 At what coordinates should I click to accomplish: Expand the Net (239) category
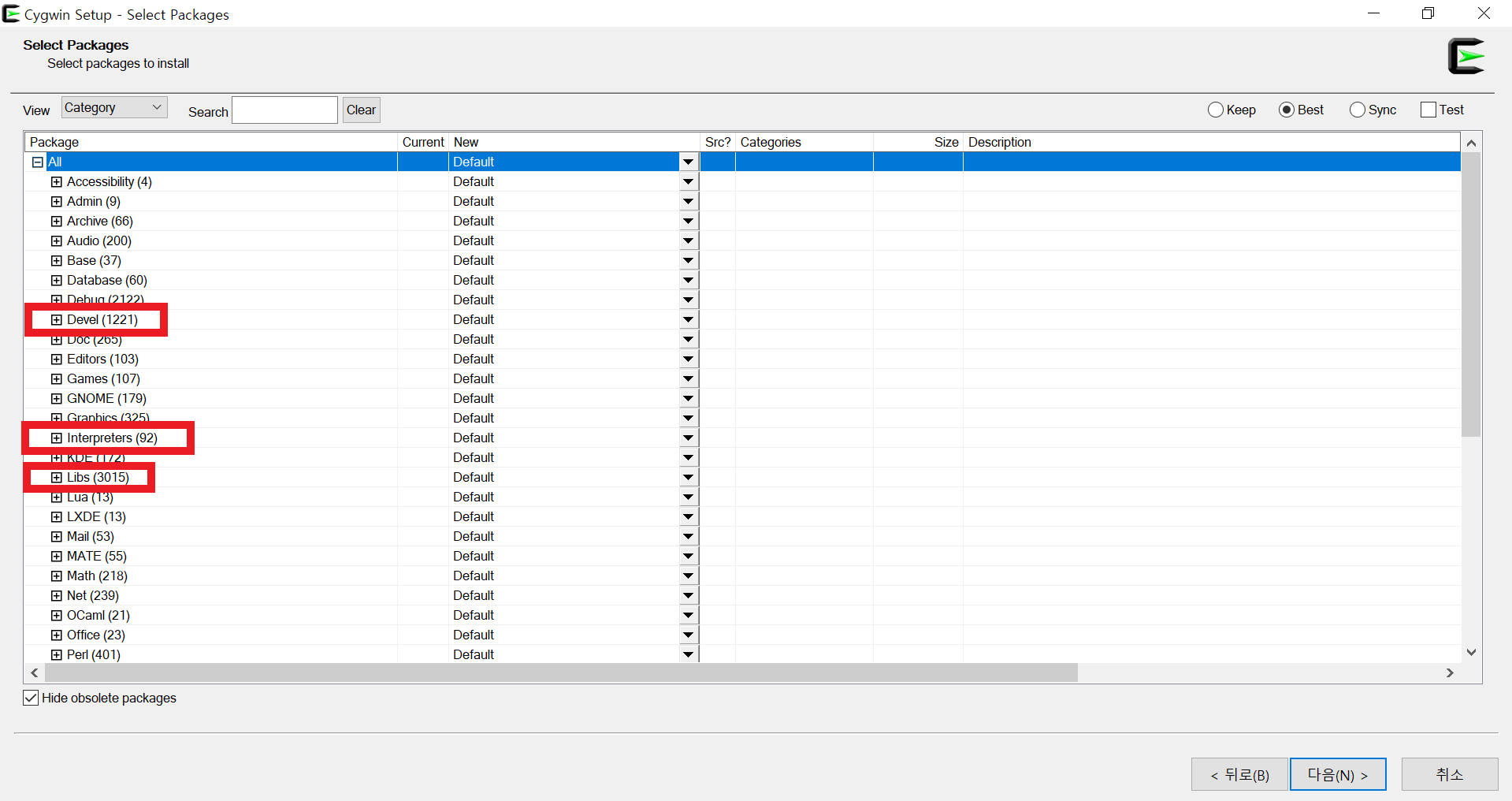pos(57,596)
